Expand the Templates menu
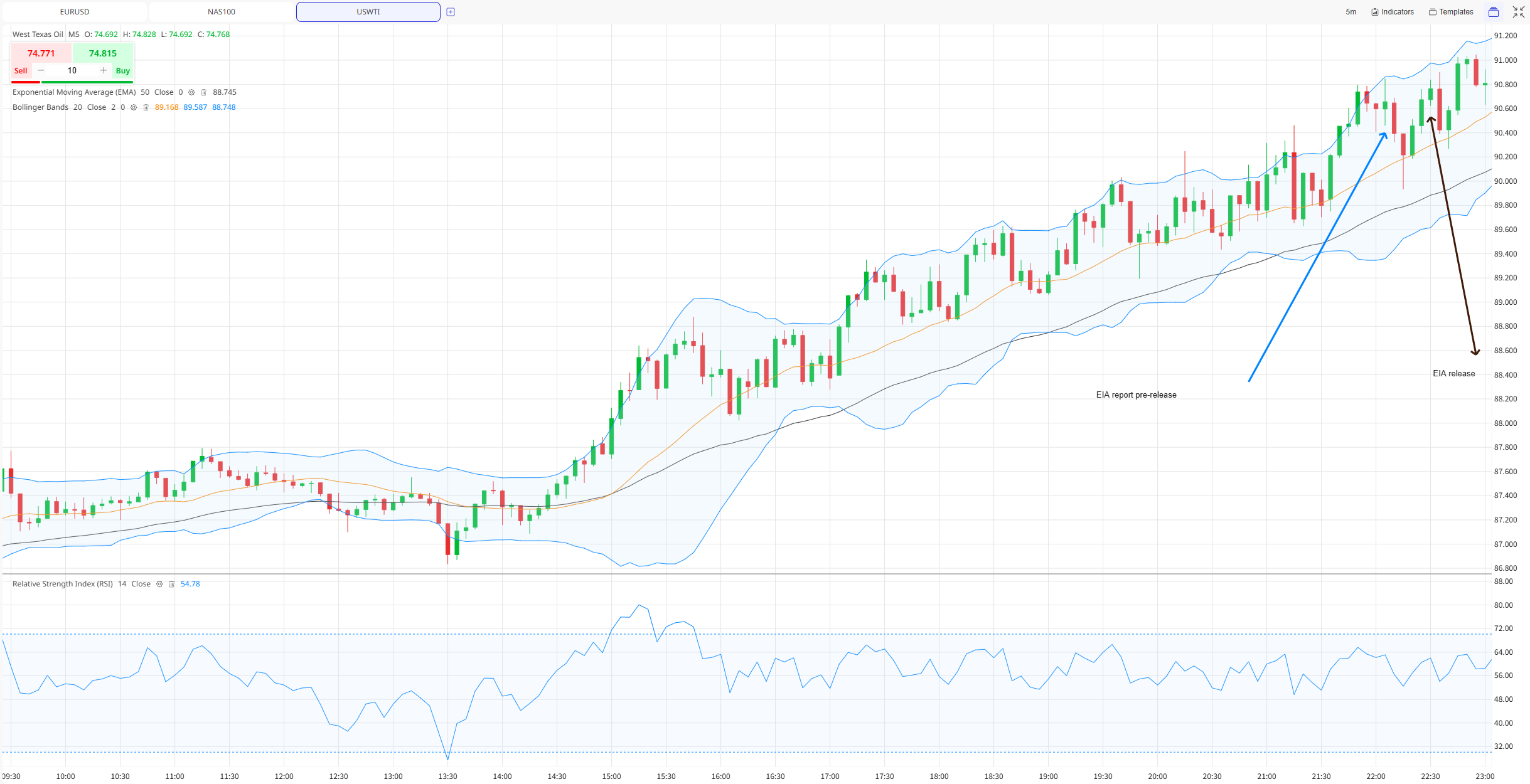 [x=1451, y=12]
